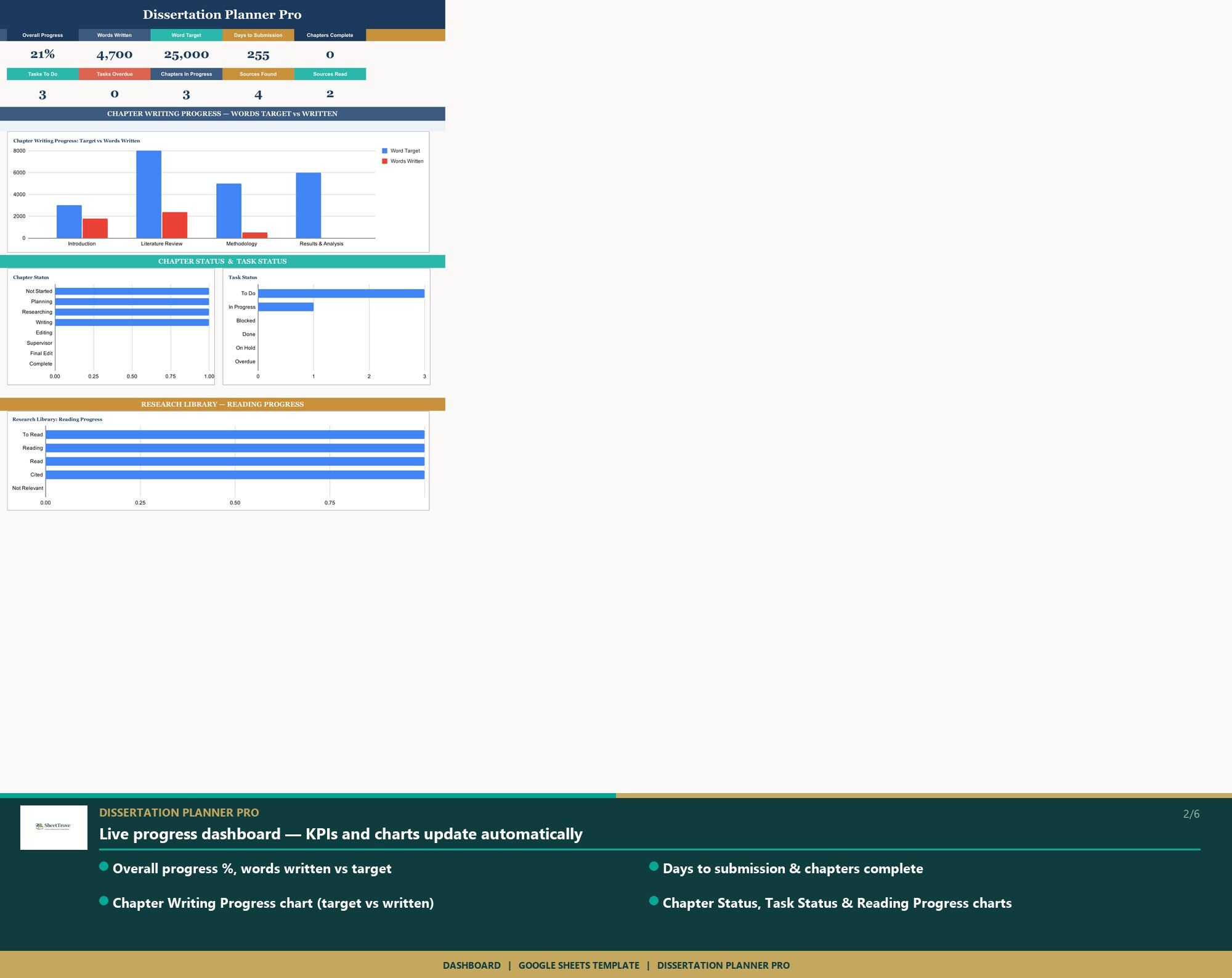
Task: Click the 'Tasks Overdue' KPI label
Action: pyautogui.click(x=115, y=74)
